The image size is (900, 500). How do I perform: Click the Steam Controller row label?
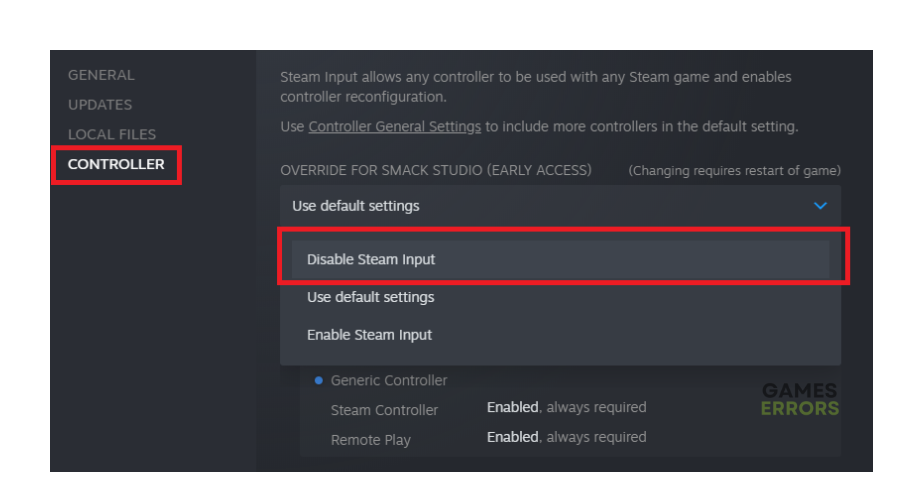click(384, 410)
